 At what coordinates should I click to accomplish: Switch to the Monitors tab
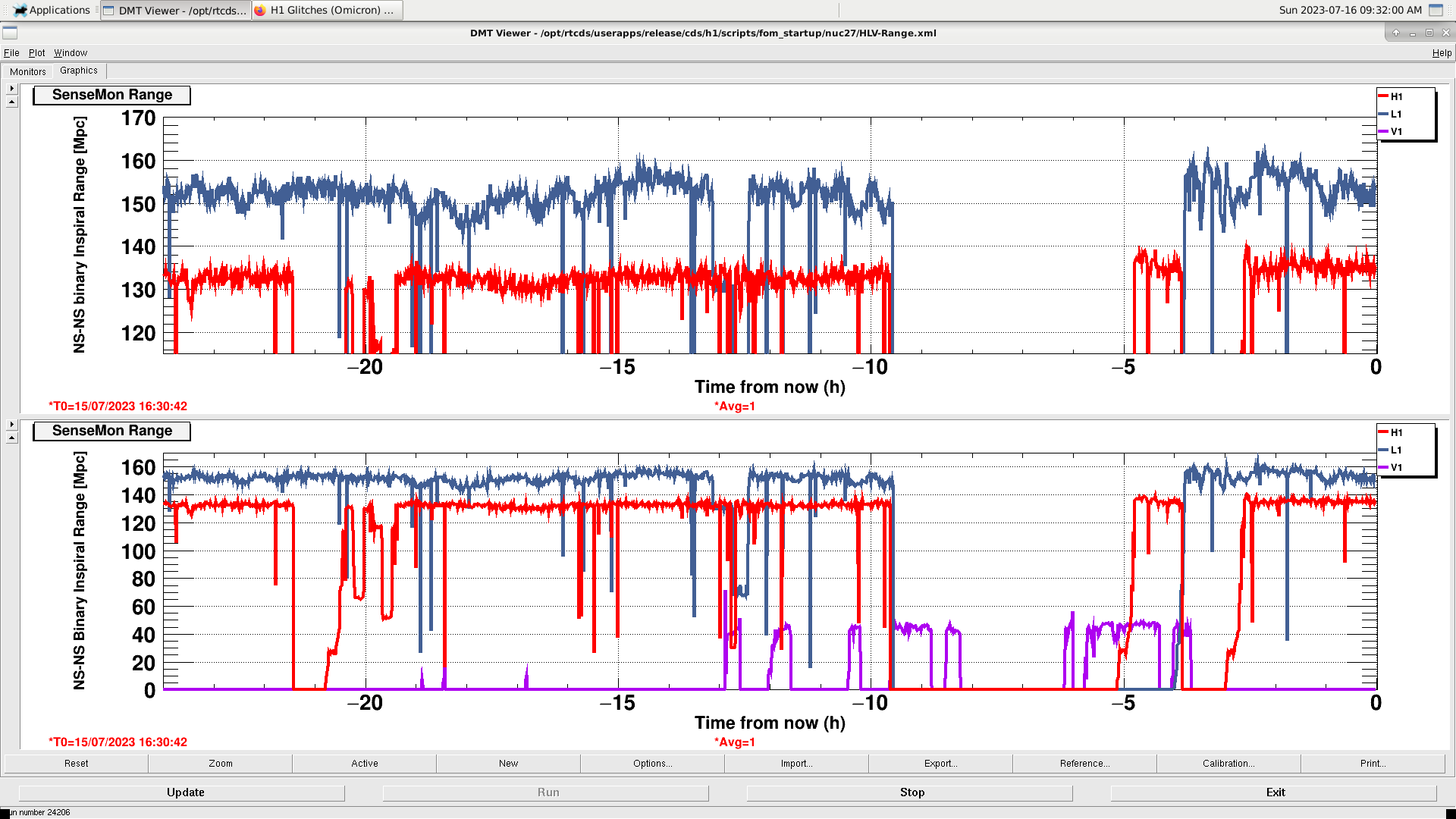tap(28, 71)
